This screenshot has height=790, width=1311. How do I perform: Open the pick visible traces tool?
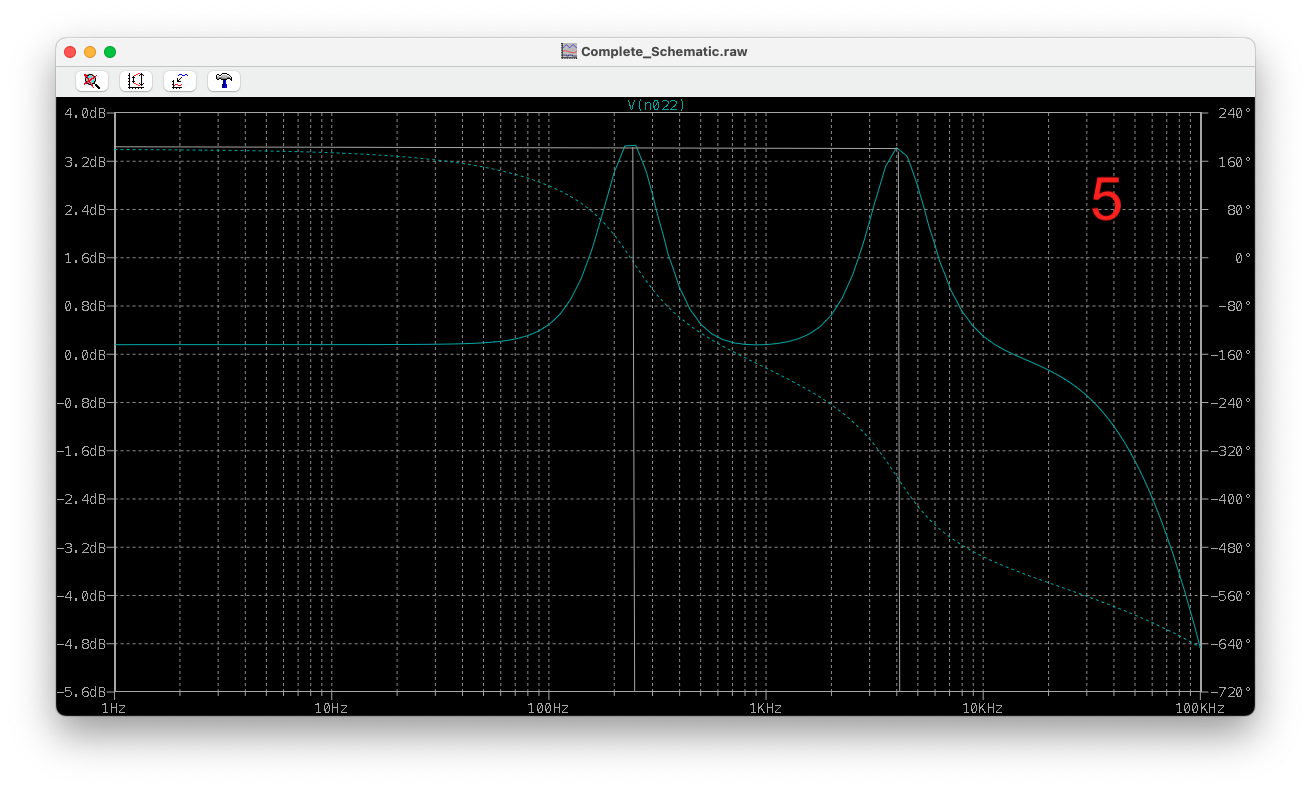point(179,81)
